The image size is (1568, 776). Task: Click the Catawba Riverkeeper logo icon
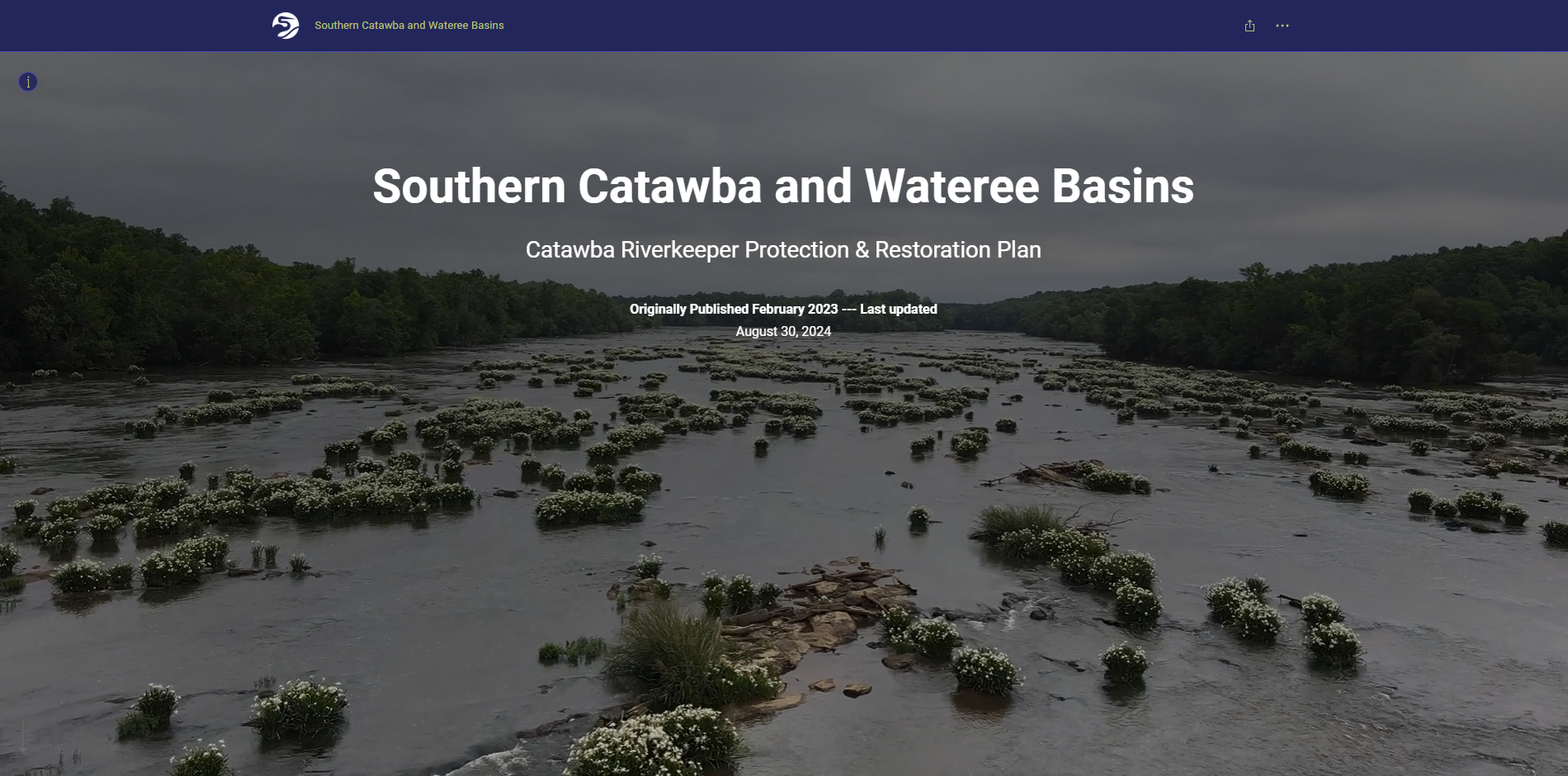(x=286, y=26)
